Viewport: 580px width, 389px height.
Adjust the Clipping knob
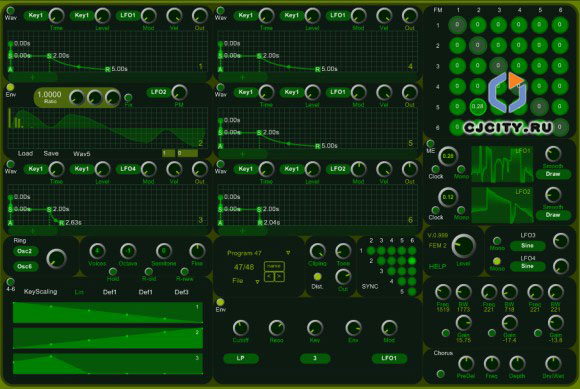pyautogui.click(x=317, y=251)
